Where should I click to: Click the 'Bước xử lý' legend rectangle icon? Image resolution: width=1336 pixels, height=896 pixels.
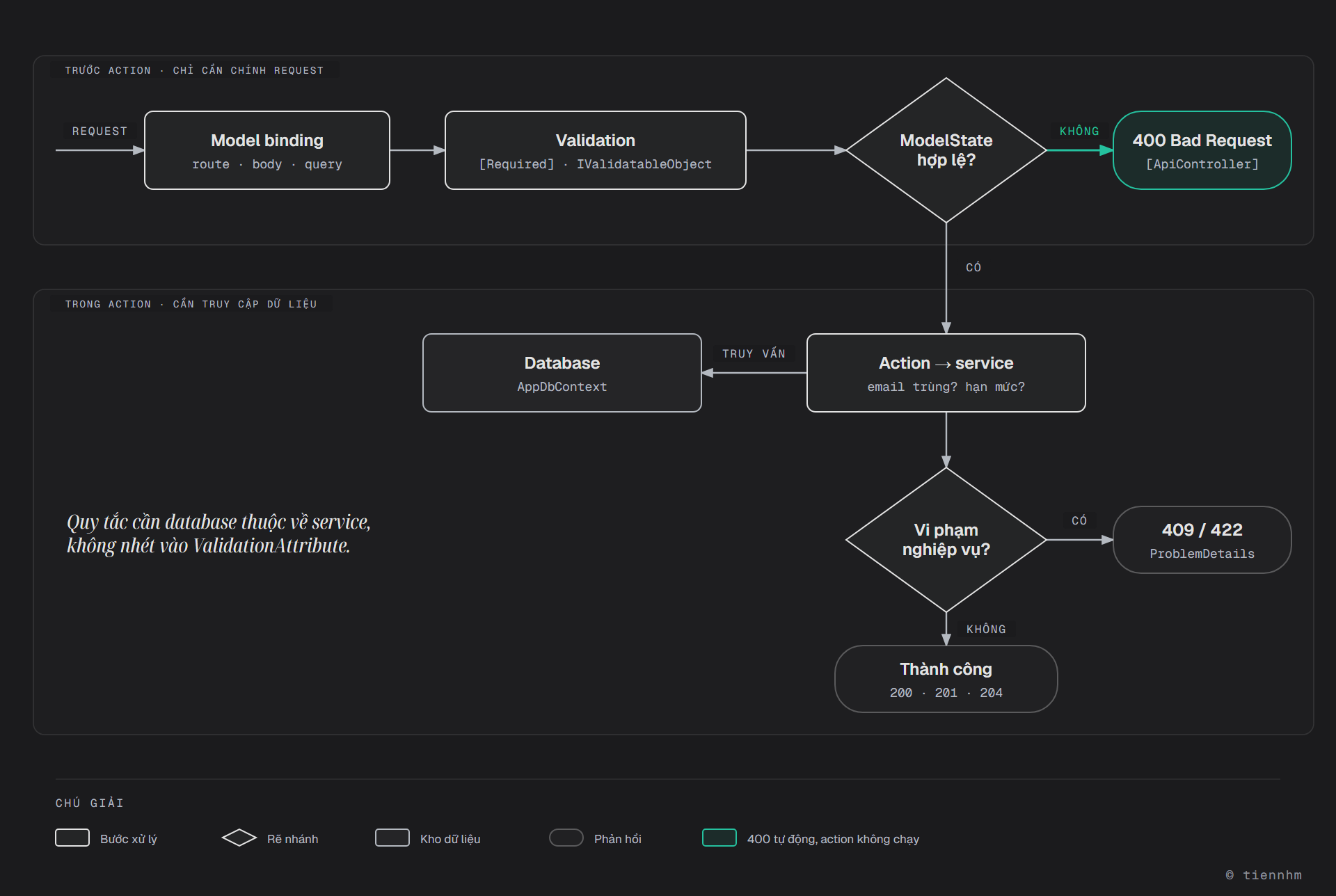point(72,838)
